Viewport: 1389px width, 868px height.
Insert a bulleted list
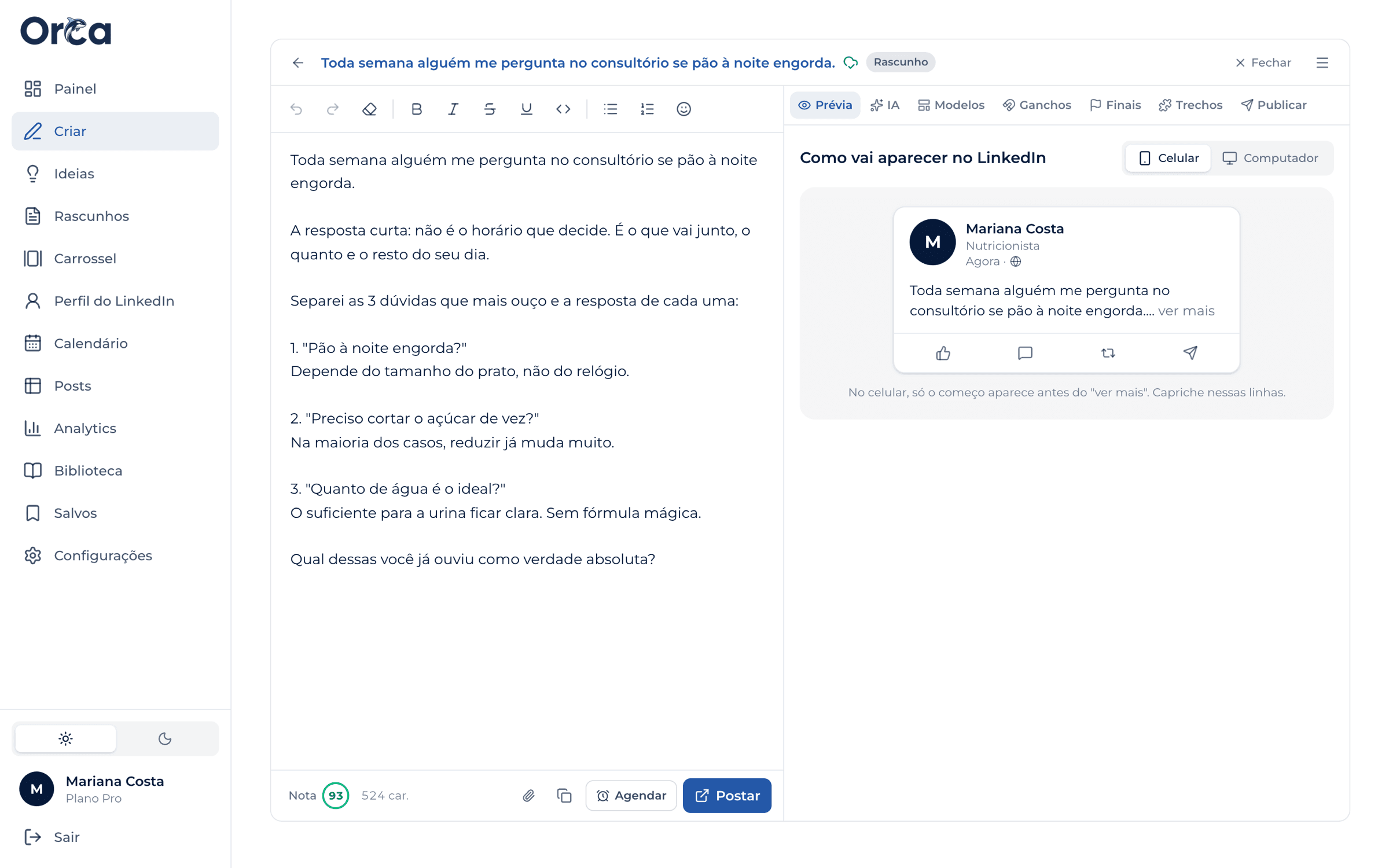(x=611, y=109)
